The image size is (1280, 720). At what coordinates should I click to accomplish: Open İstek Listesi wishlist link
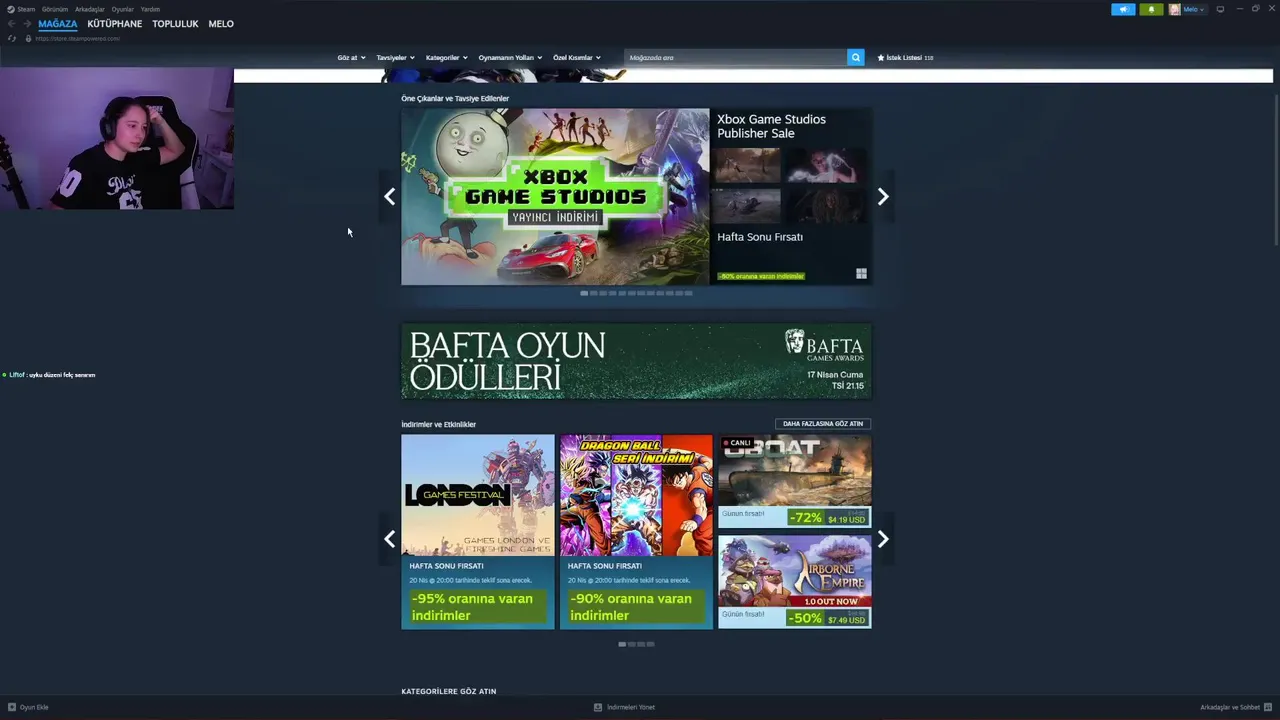pyautogui.click(x=905, y=58)
